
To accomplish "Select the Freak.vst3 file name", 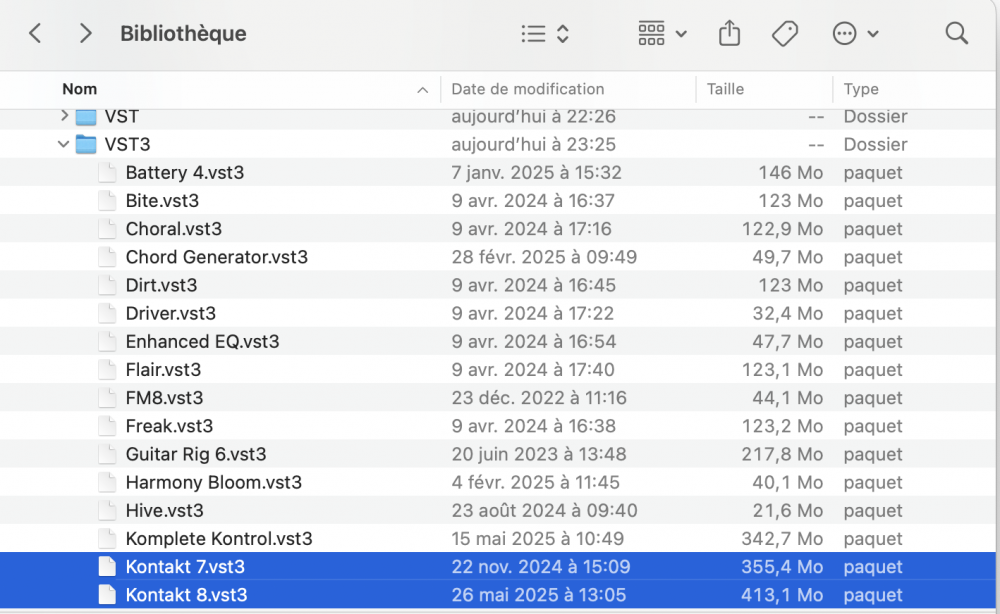I will tap(169, 426).
